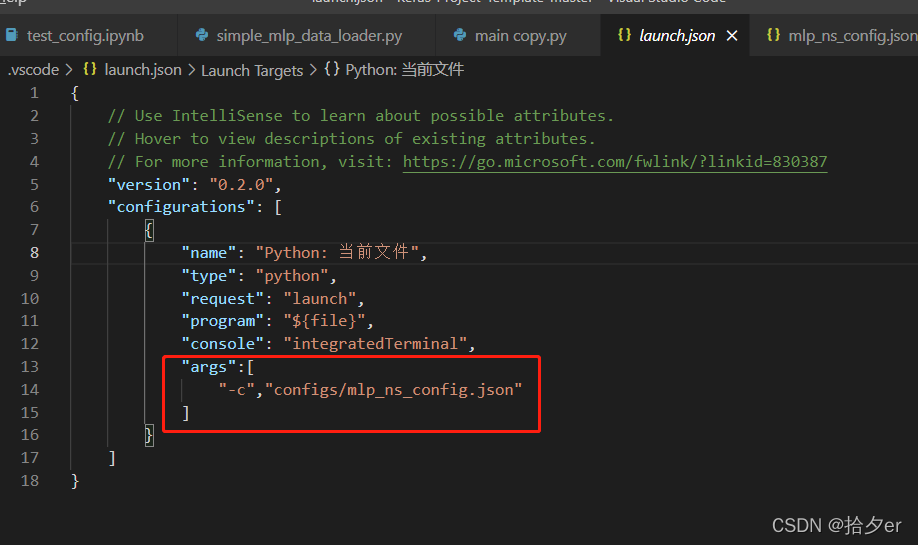Click line number 18 in gutter

point(30,481)
